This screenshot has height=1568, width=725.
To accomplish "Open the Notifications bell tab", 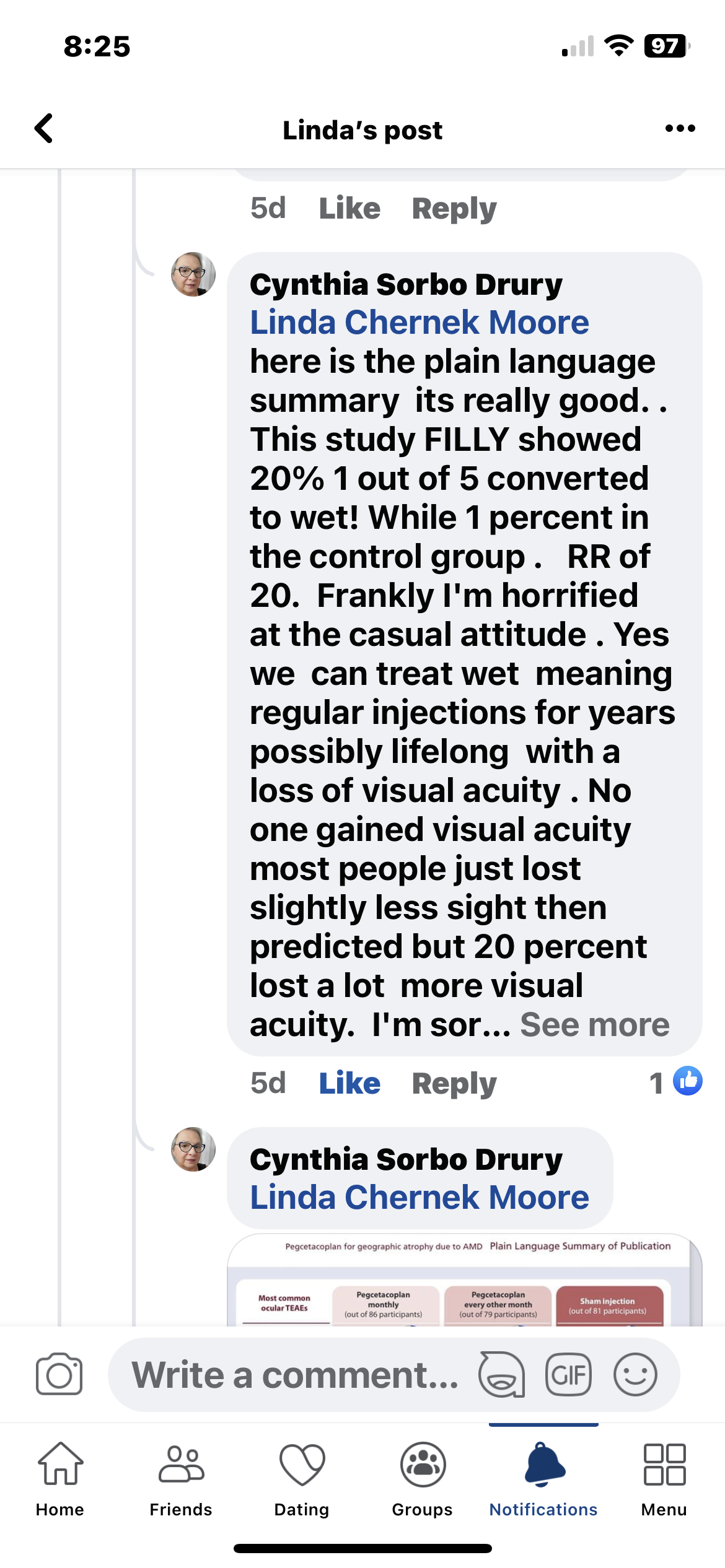I will coord(543,1477).
